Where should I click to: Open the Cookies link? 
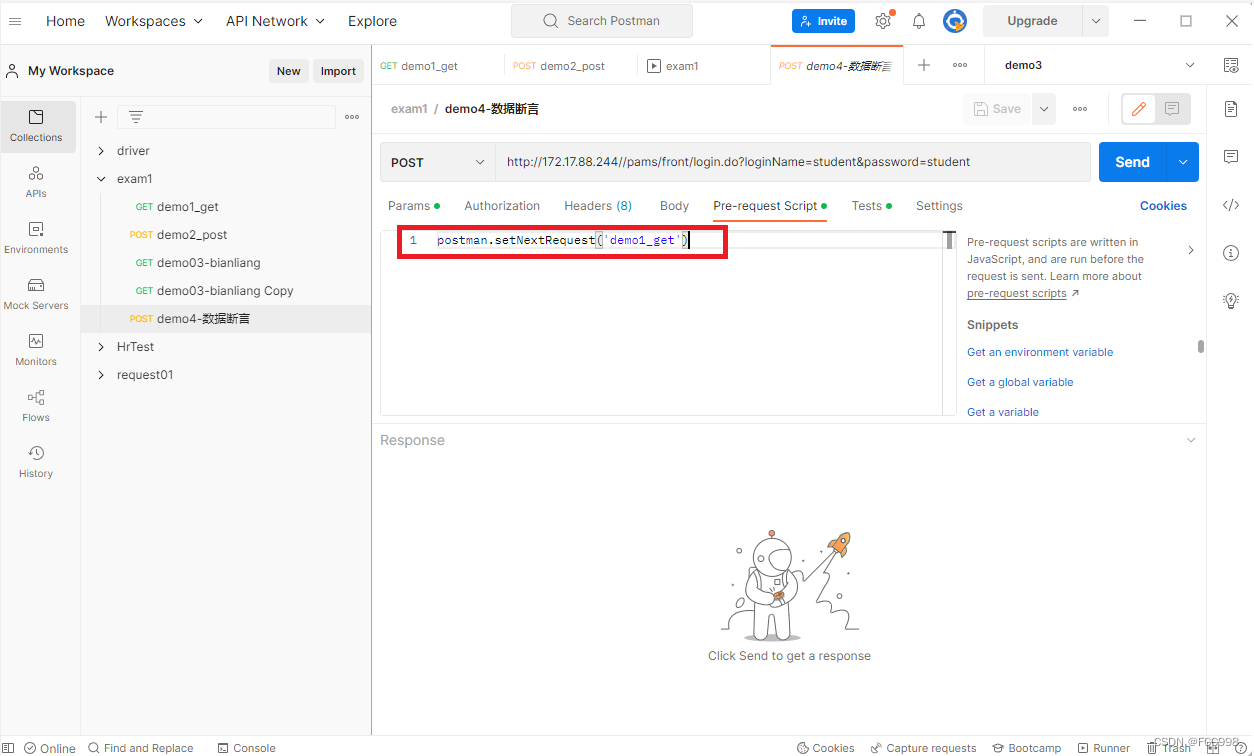pos(1163,206)
